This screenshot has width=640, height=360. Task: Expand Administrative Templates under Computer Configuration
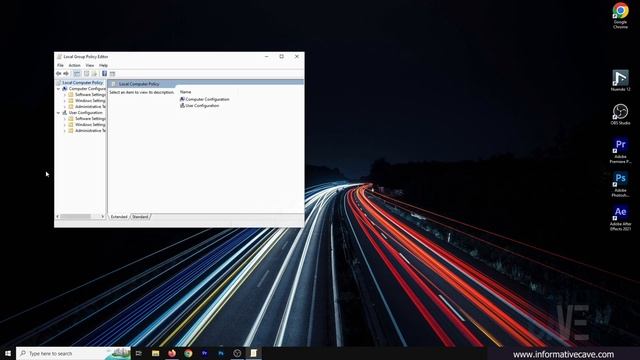[64, 107]
